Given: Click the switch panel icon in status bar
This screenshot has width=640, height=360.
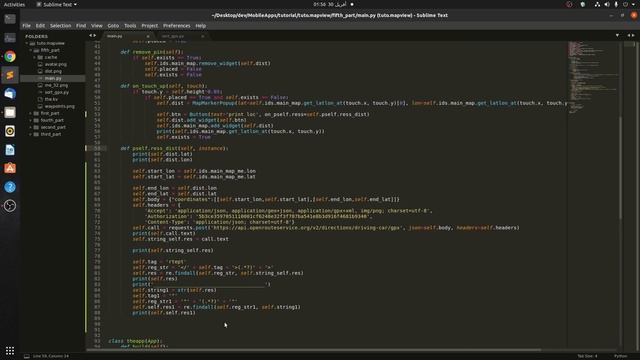Looking at the screenshot, I should pyautogui.click(x=27, y=356).
